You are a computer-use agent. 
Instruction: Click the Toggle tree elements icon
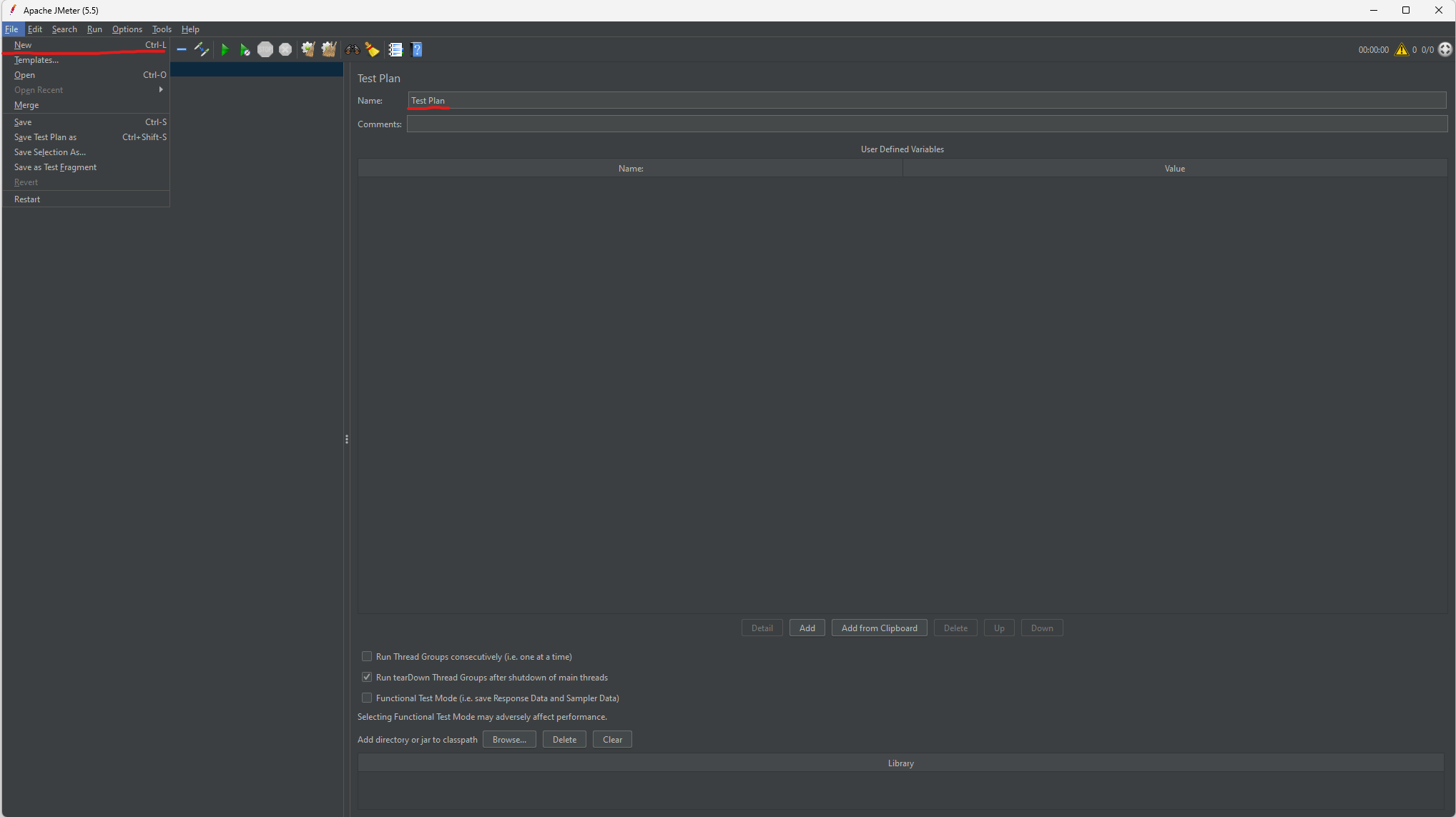(202, 49)
